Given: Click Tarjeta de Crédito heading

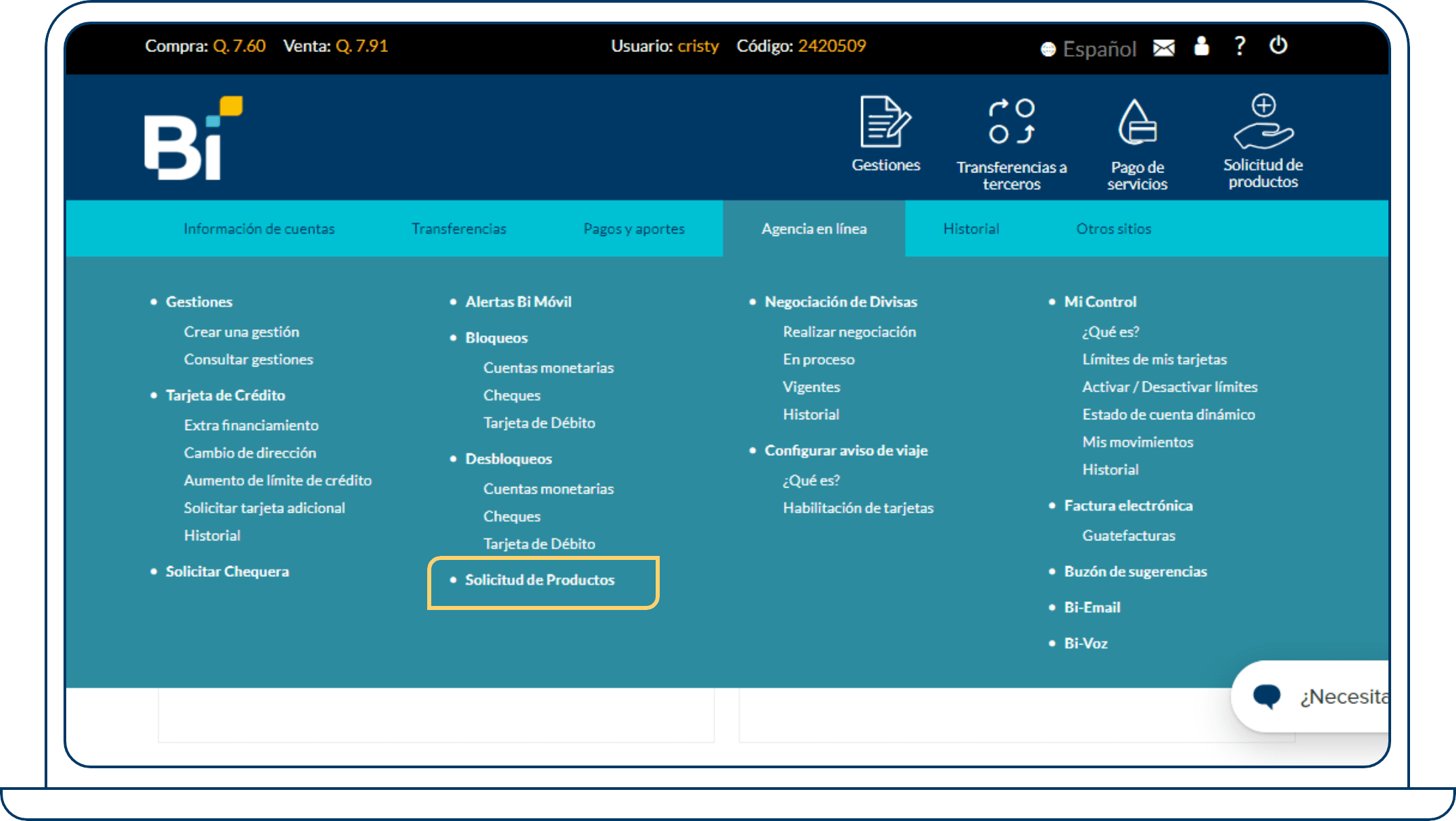Looking at the screenshot, I should pyautogui.click(x=225, y=395).
